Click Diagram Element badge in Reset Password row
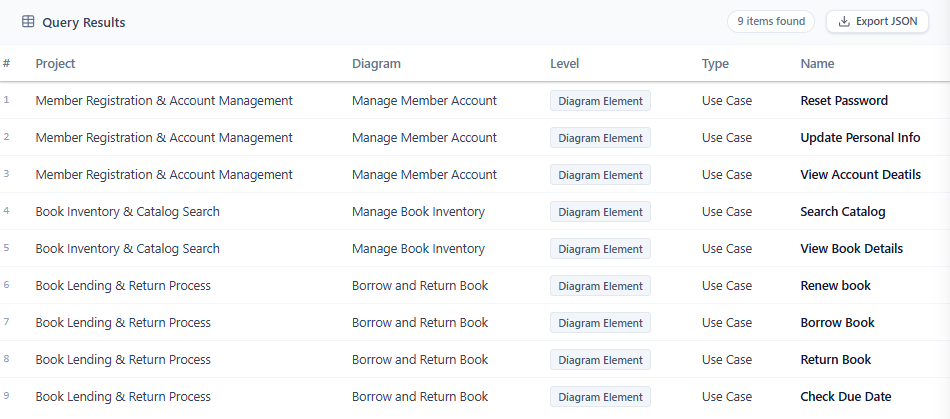The image size is (950, 419). pyautogui.click(x=600, y=101)
